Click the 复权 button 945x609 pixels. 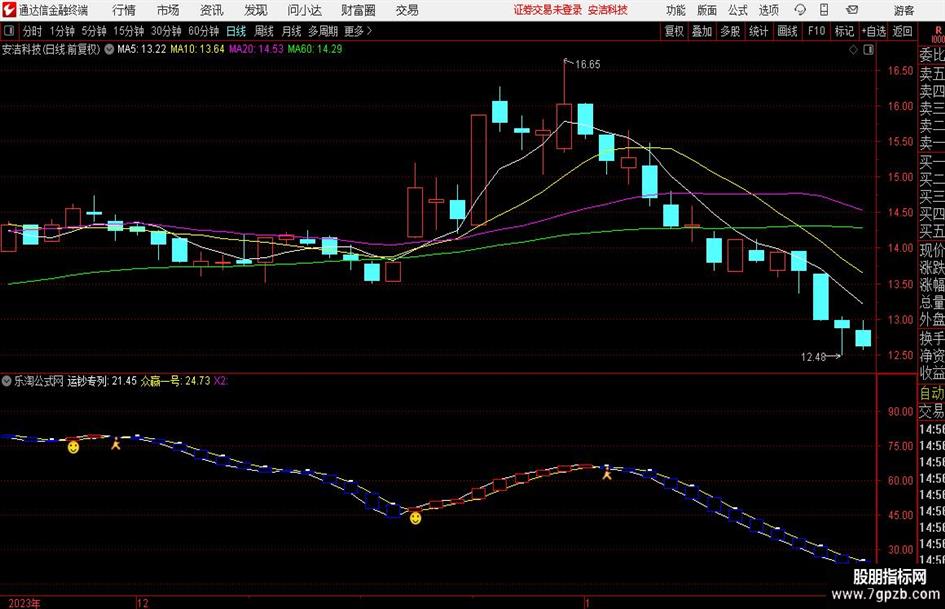tap(674, 31)
